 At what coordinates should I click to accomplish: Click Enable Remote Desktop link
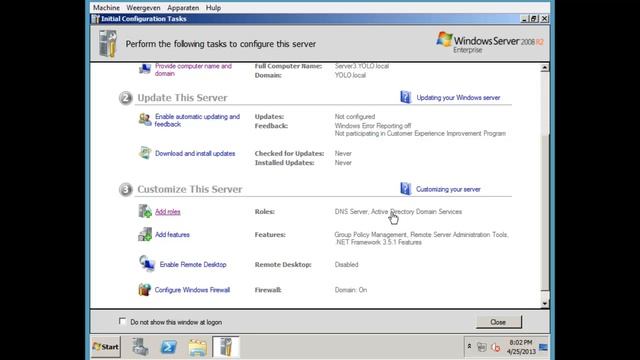pyautogui.click(x=193, y=264)
